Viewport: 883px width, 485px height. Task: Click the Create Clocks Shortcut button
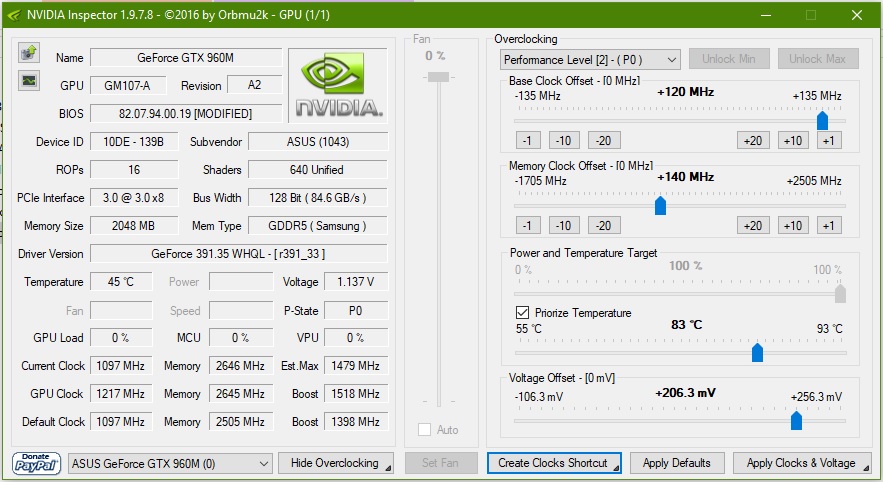coord(554,463)
